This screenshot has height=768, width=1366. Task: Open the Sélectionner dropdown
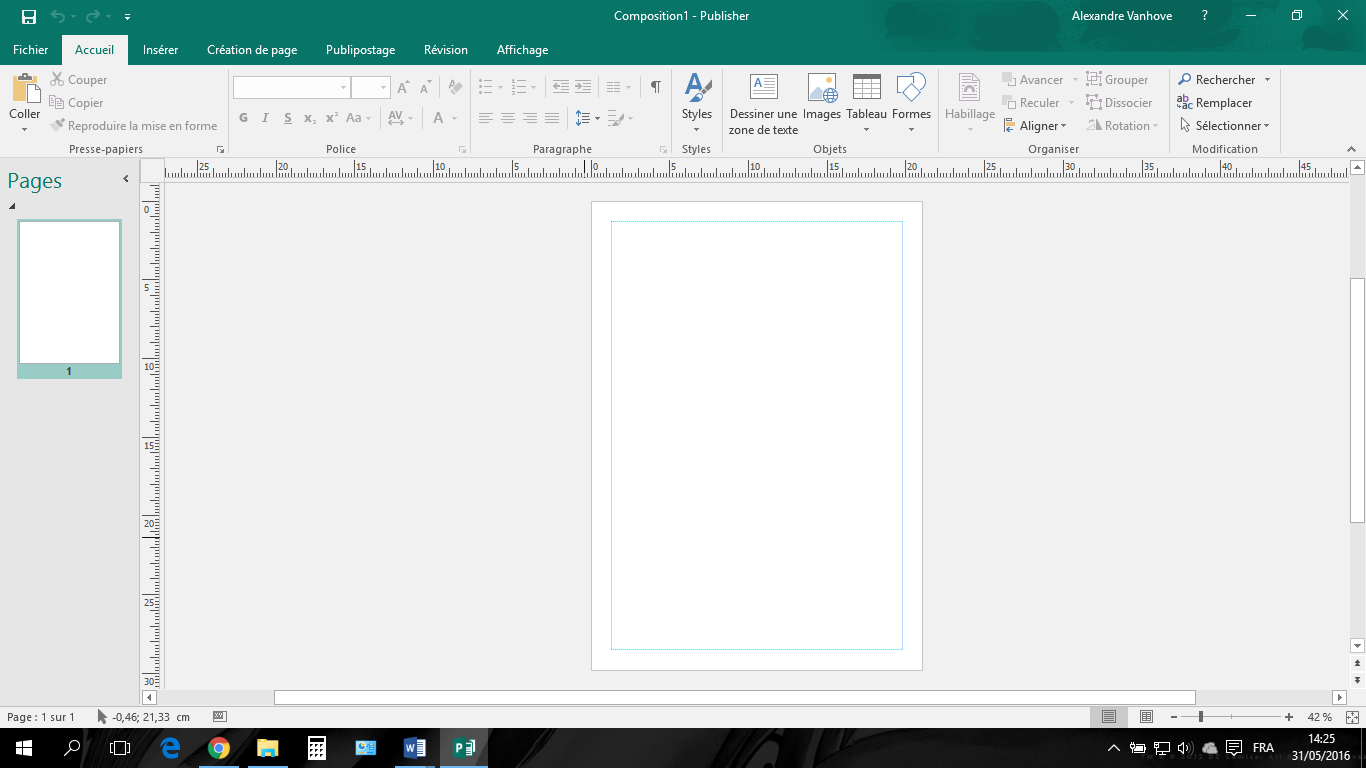(x=1224, y=126)
